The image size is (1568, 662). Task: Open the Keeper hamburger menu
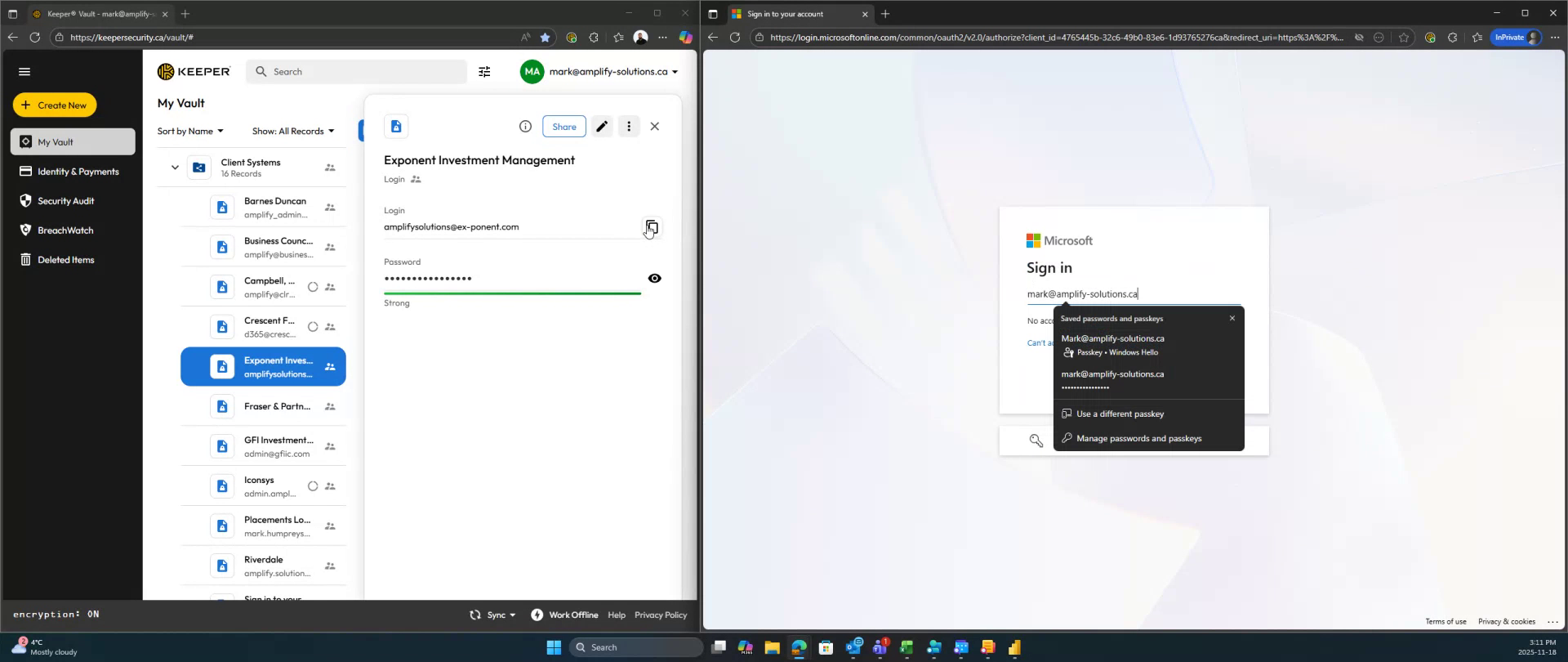tap(24, 72)
